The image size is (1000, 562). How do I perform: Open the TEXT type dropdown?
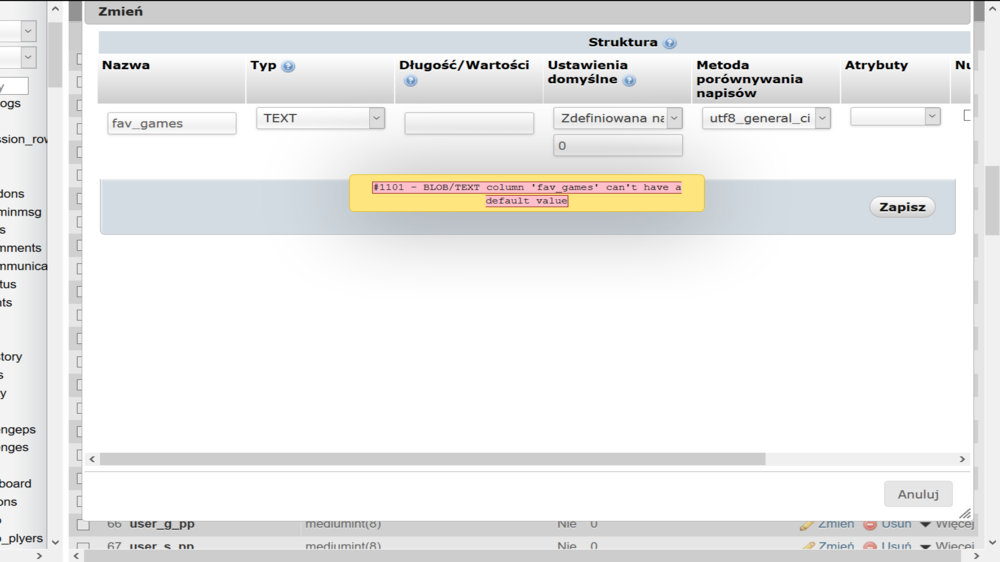[321, 118]
